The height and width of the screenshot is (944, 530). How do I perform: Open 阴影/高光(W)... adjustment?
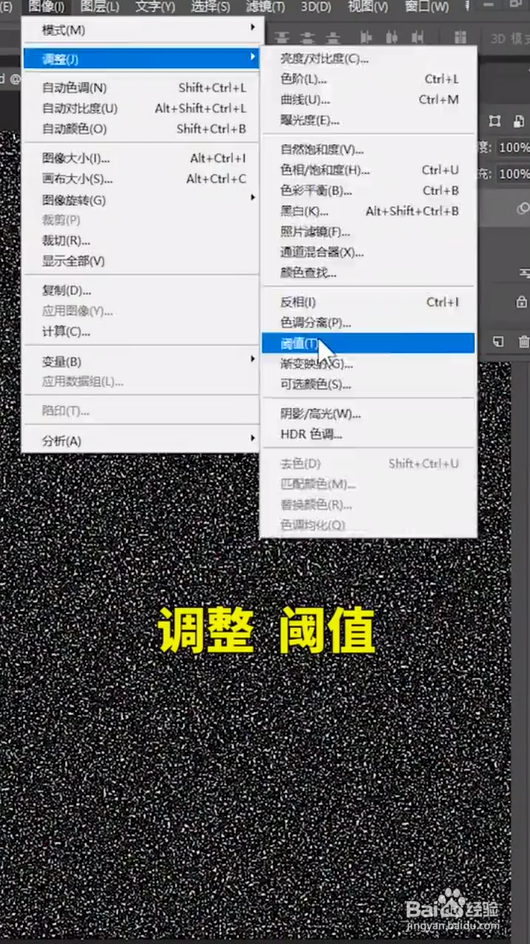tap(368, 414)
